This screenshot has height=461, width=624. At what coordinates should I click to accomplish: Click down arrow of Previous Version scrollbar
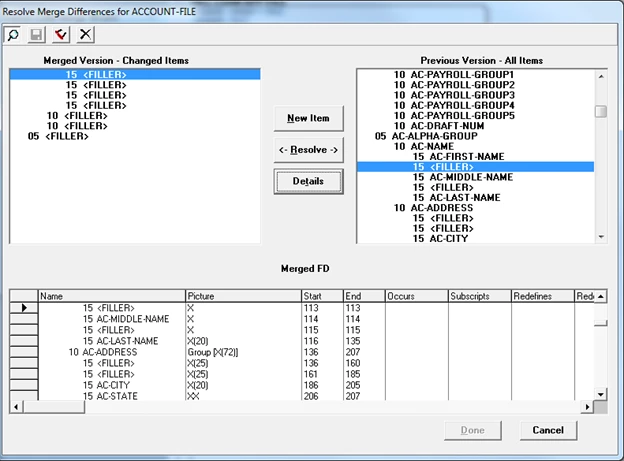601,237
